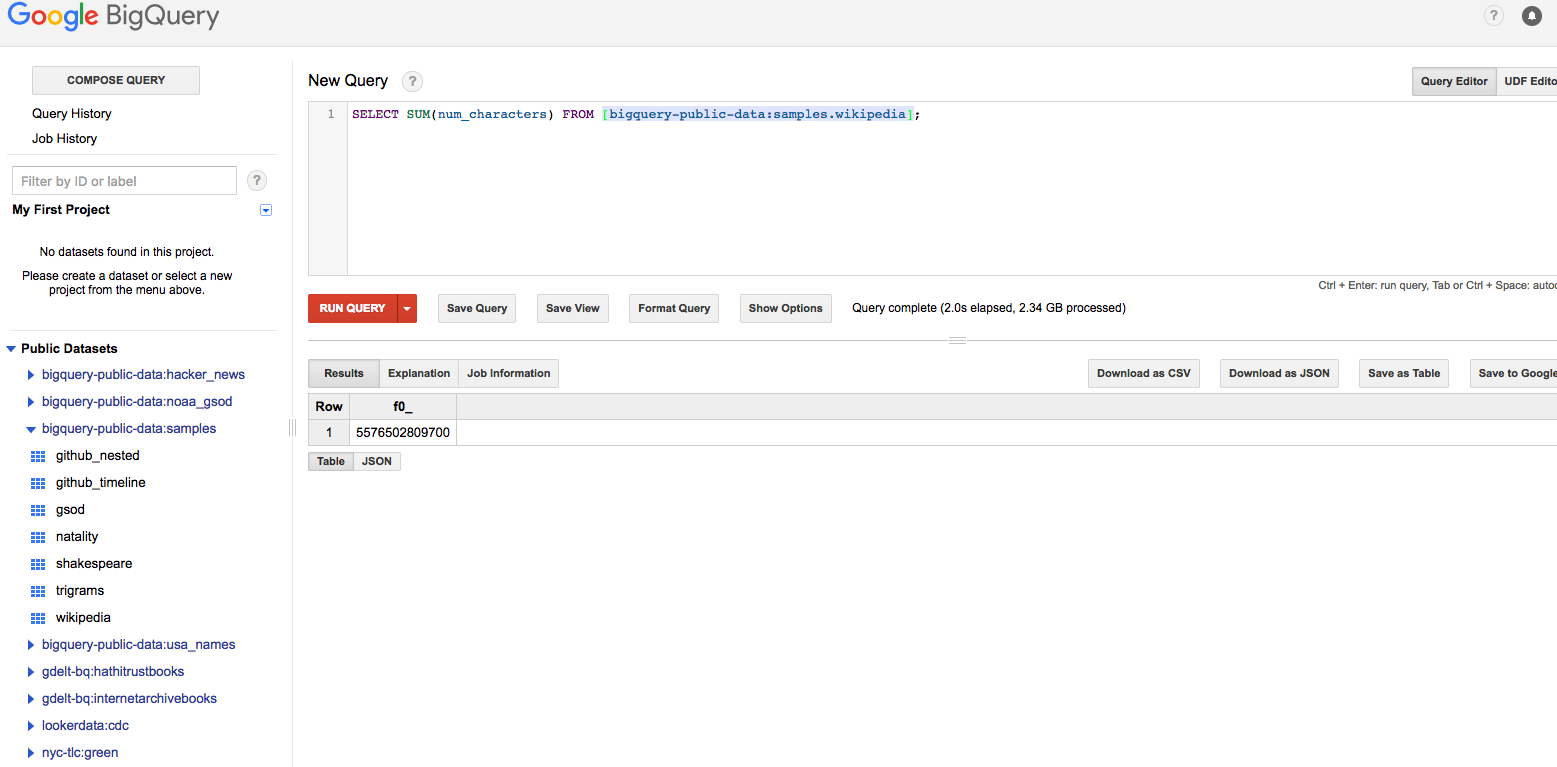The width and height of the screenshot is (1557, 767).
Task: Click Show Options
Action: [x=786, y=308]
